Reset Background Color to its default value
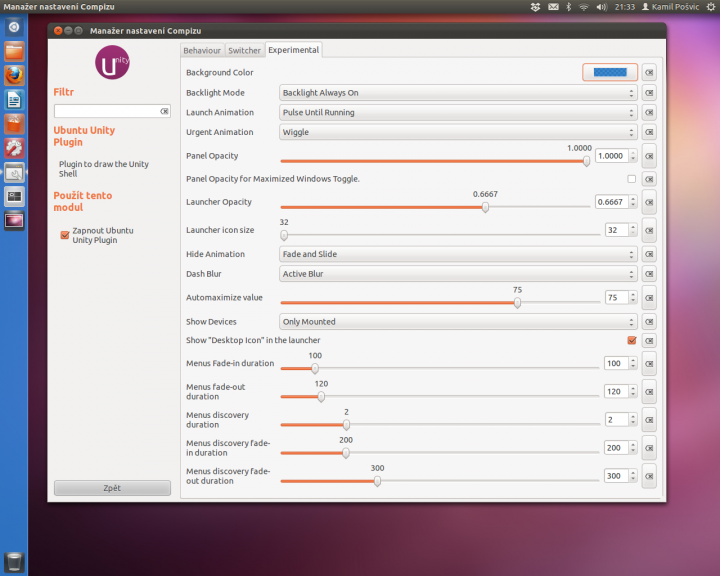Image resolution: width=720 pixels, height=576 pixels. pyautogui.click(x=649, y=72)
